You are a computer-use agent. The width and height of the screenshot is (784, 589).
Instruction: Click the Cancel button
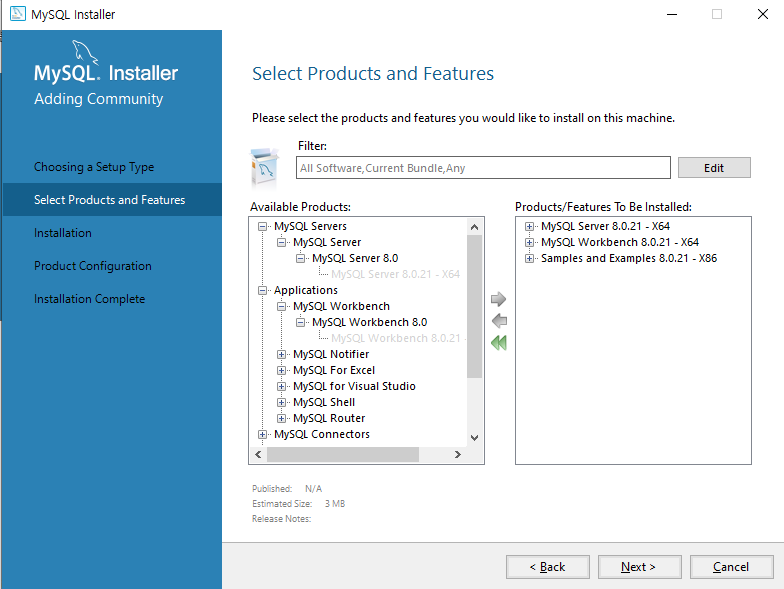tap(732, 567)
